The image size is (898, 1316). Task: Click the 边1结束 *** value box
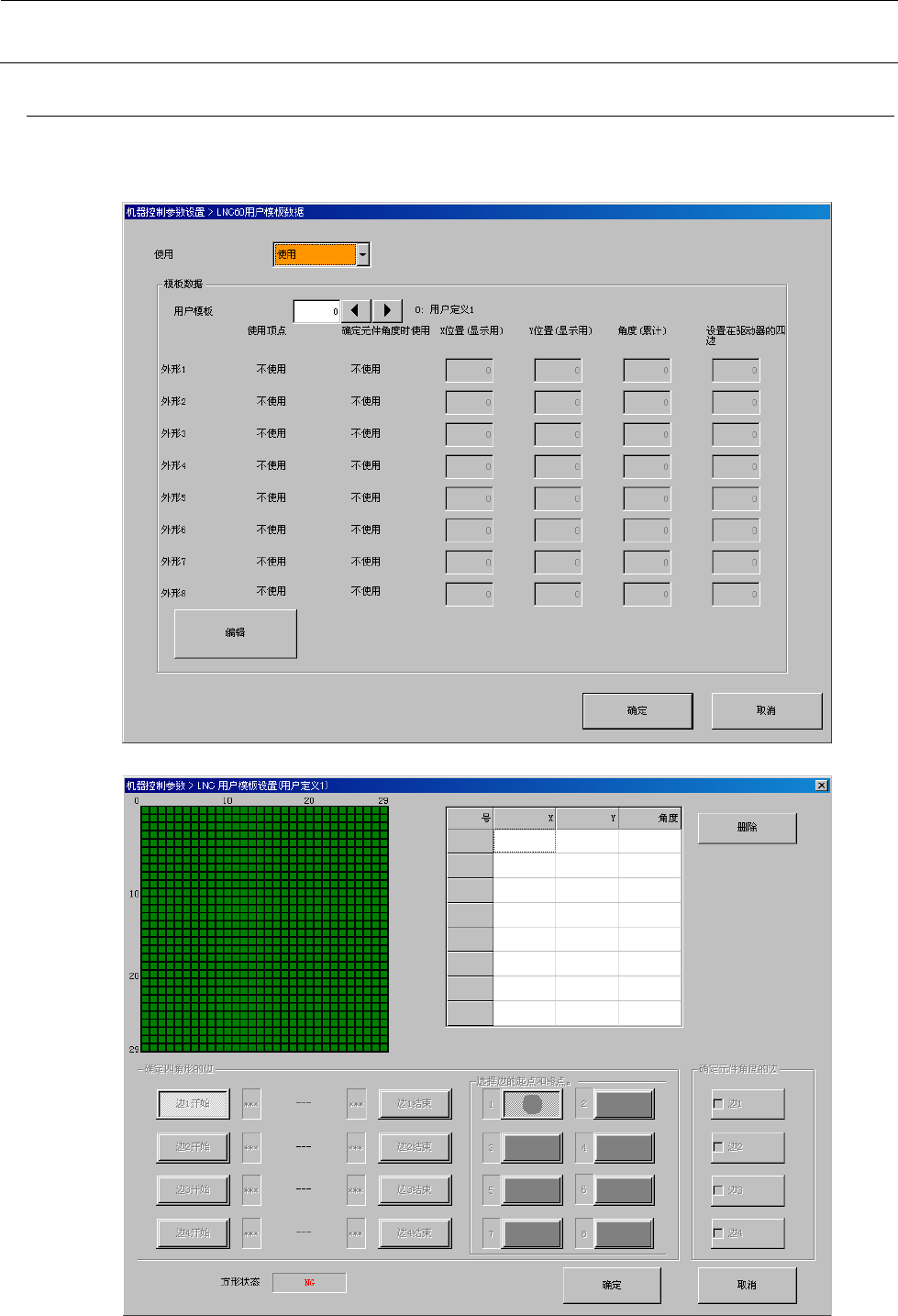(356, 1104)
